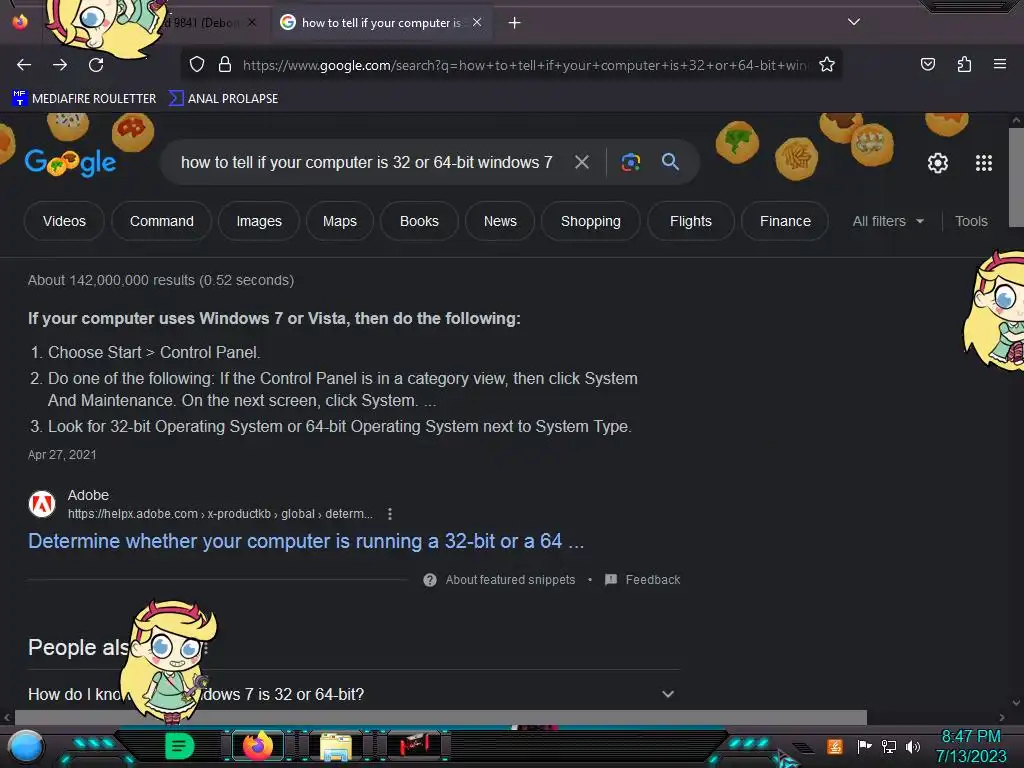Expand the All filters dropdown
1024x768 pixels.
coord(888,221)
